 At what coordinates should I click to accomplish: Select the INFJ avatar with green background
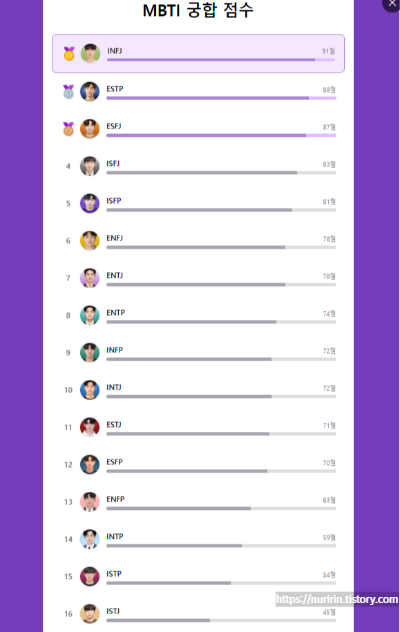coord(90,53)
